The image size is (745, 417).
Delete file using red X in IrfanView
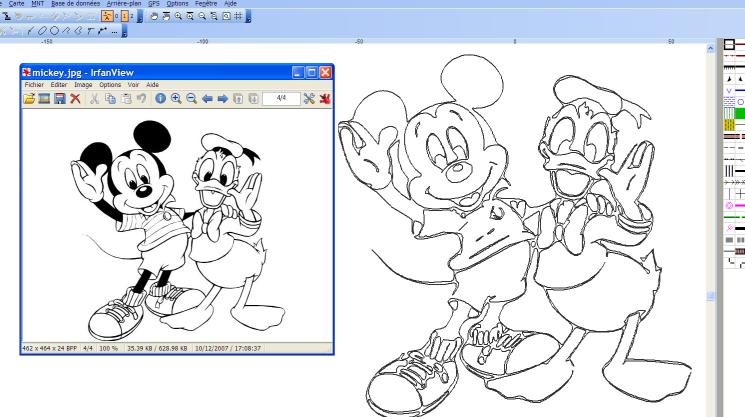(x=75, y=98)
